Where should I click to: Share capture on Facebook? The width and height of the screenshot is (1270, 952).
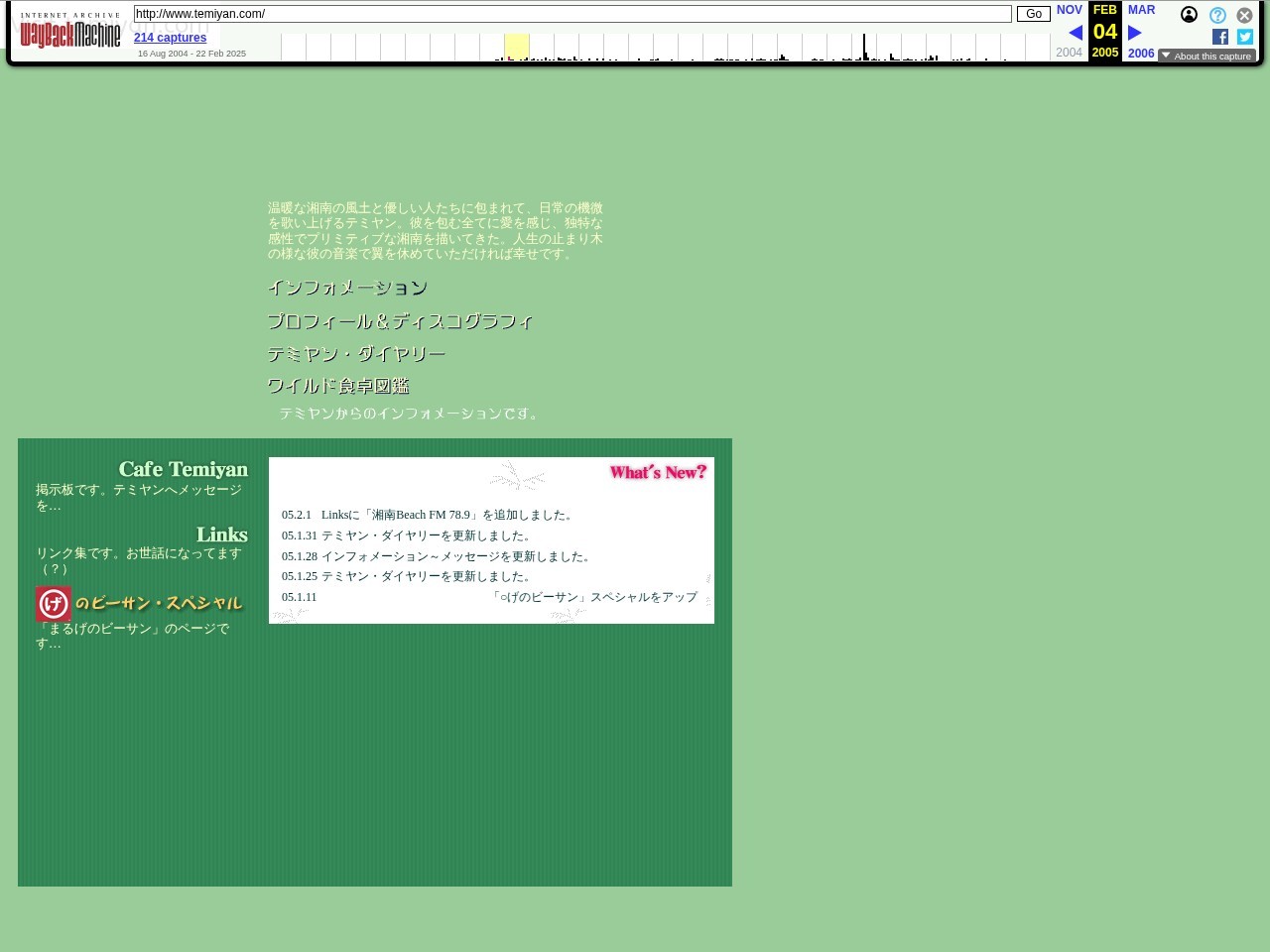coord(1220,37)
